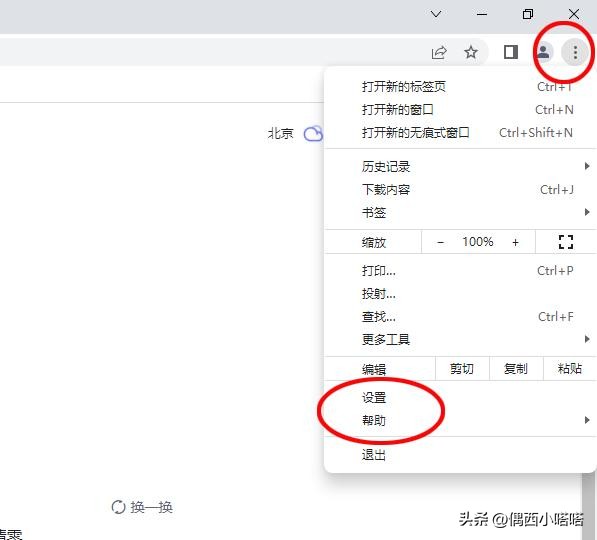Select 打开新的标签页 menu item
The height and width of the screenshot is (540, 597).
pyautogui.click(x=460, y=87)
